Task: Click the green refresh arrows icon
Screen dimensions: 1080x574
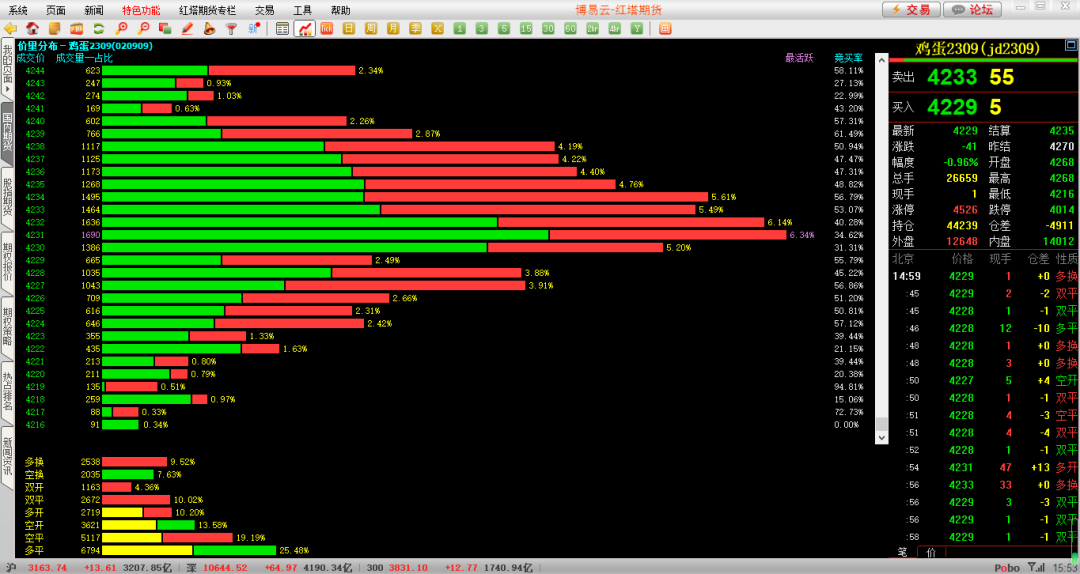Action: pyautogui.click(x=98, y=28)
